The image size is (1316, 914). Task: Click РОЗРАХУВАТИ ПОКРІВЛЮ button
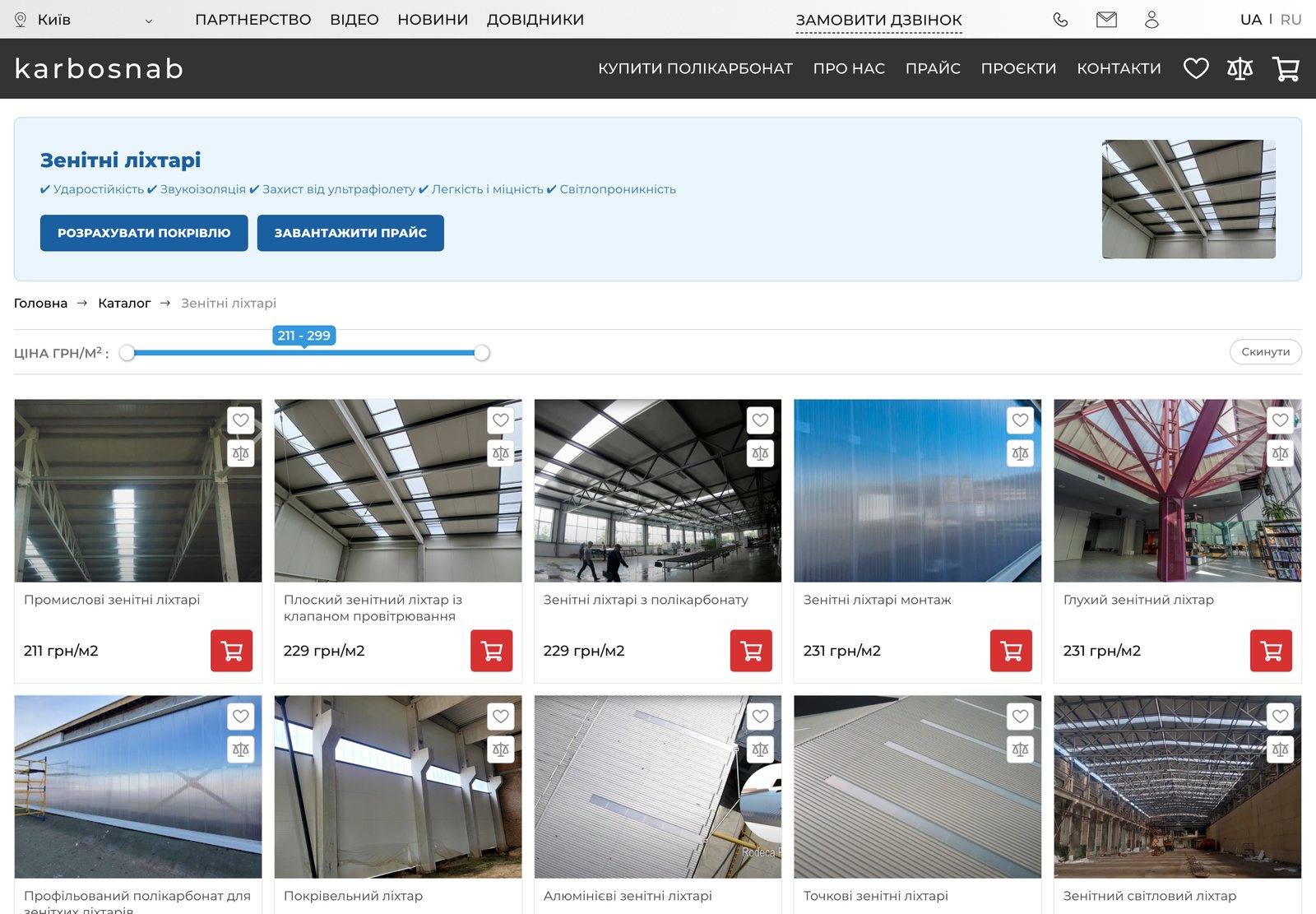(x=144, y=233)
